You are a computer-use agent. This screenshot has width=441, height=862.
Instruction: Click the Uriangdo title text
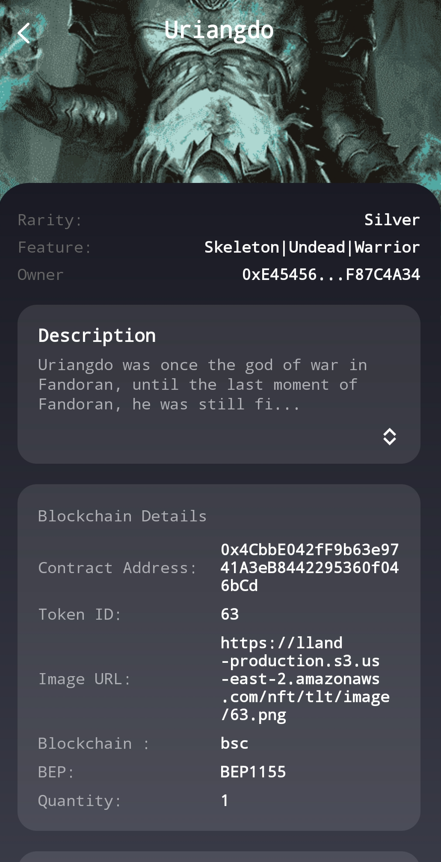(219, 30)
